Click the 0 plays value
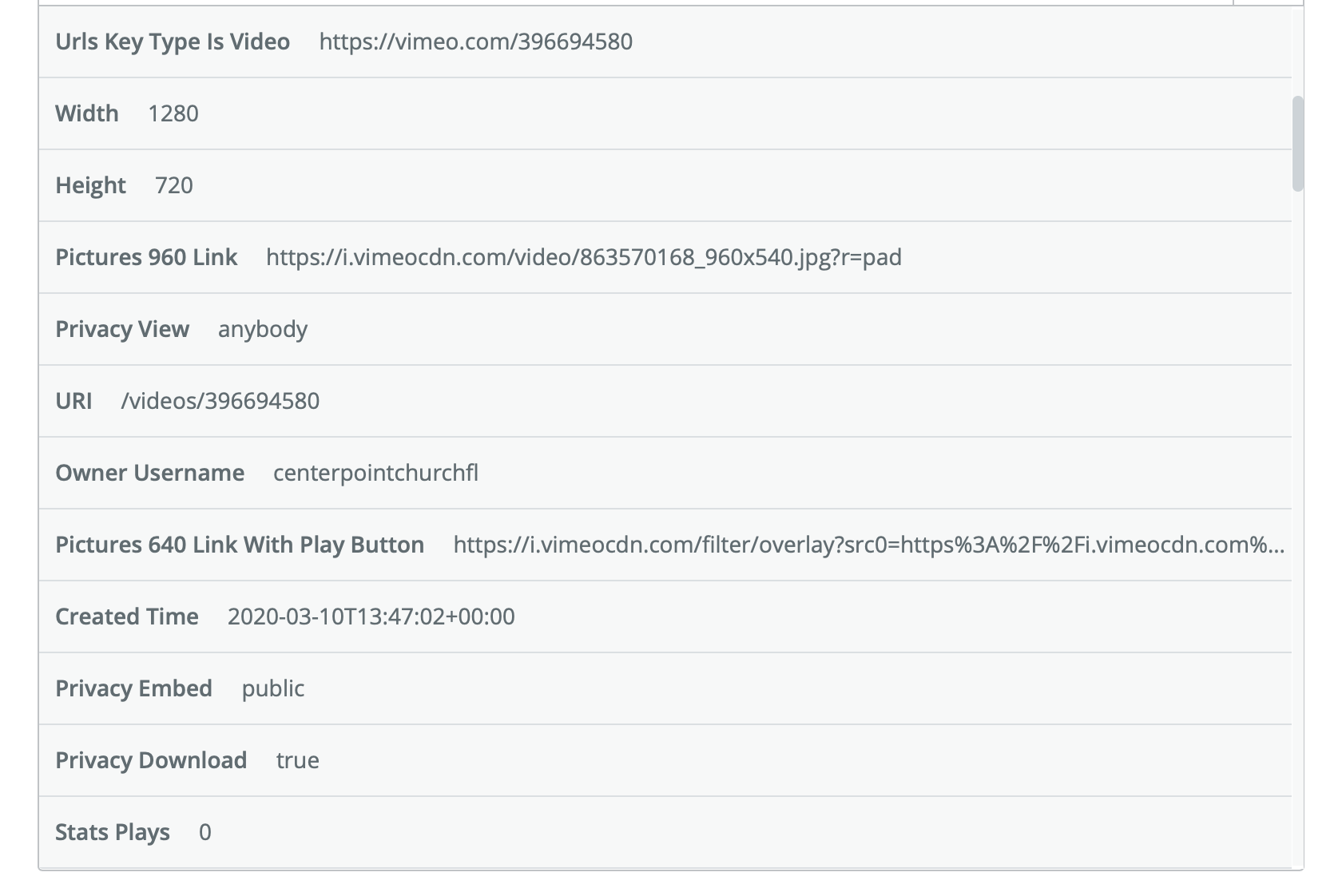Viewport: 1342px width, 896px height. (x=205, y=832)
